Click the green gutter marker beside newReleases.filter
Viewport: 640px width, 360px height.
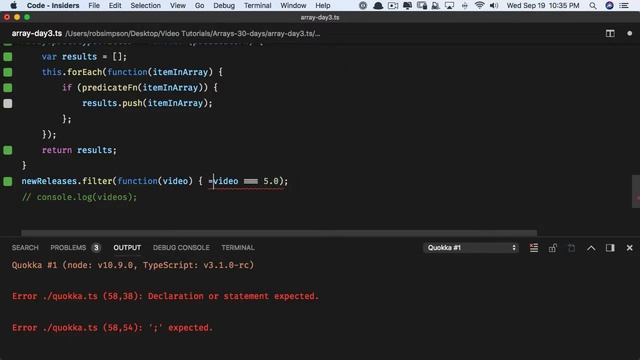8,181
